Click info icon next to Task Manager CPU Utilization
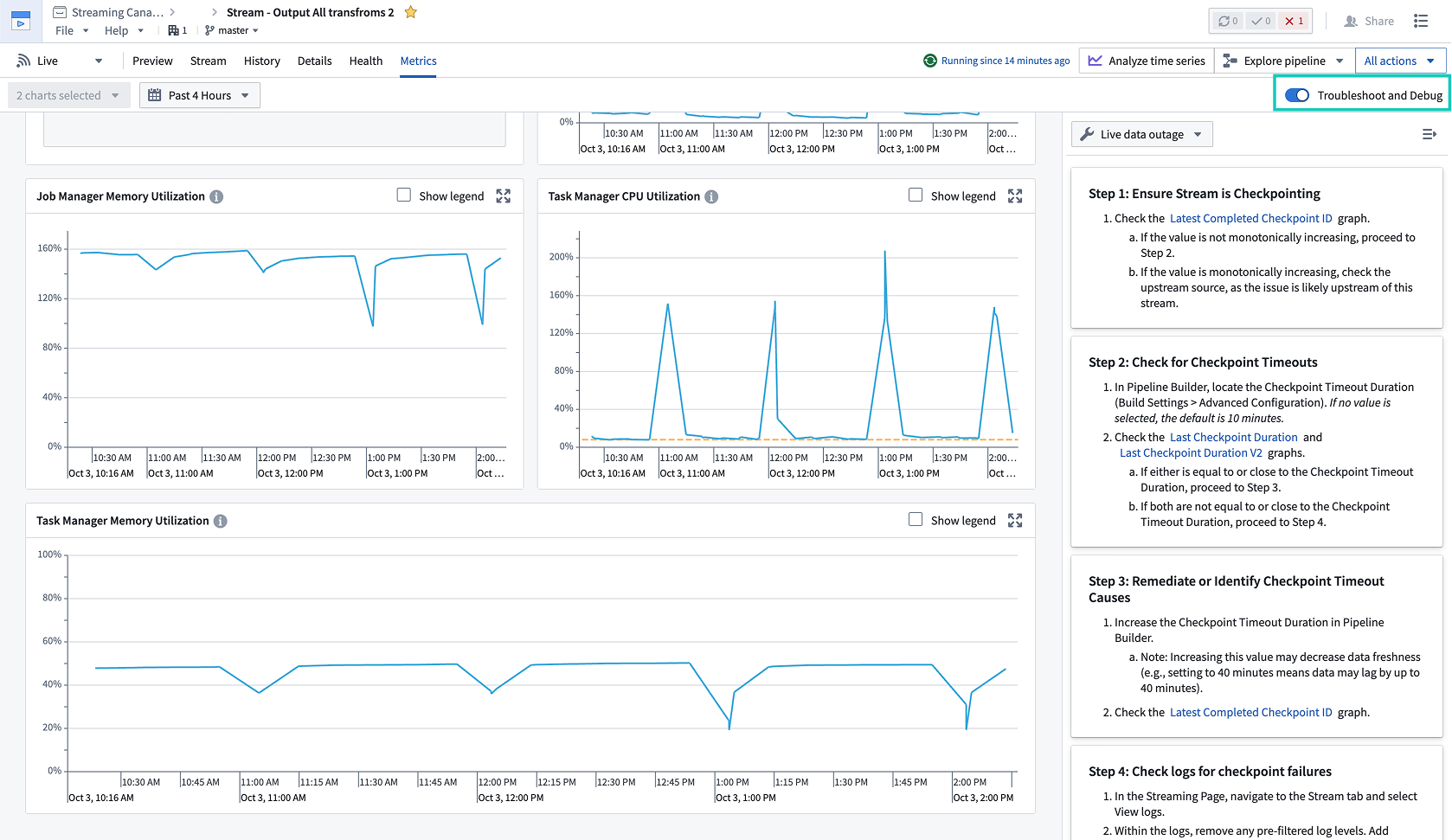This screenshot has height=840, width=1452. pyautogui.click(x=711, y=196)
